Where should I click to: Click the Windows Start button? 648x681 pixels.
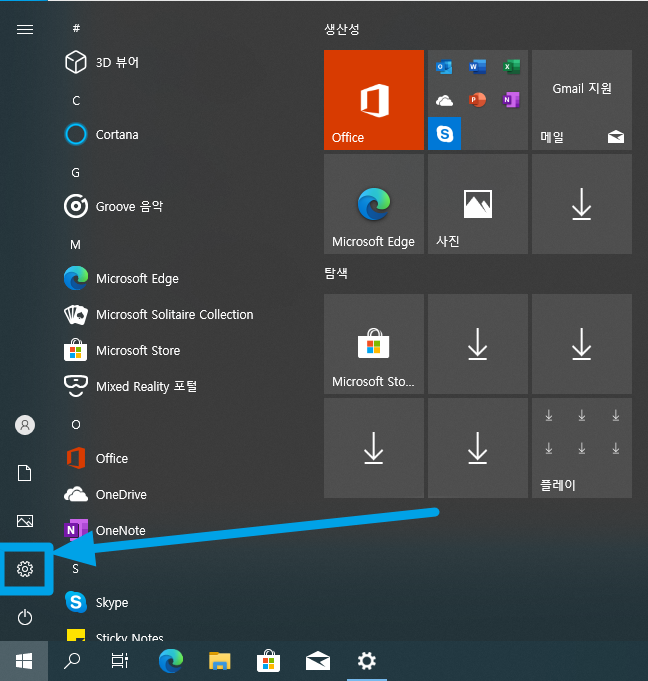tap(24, 661)
